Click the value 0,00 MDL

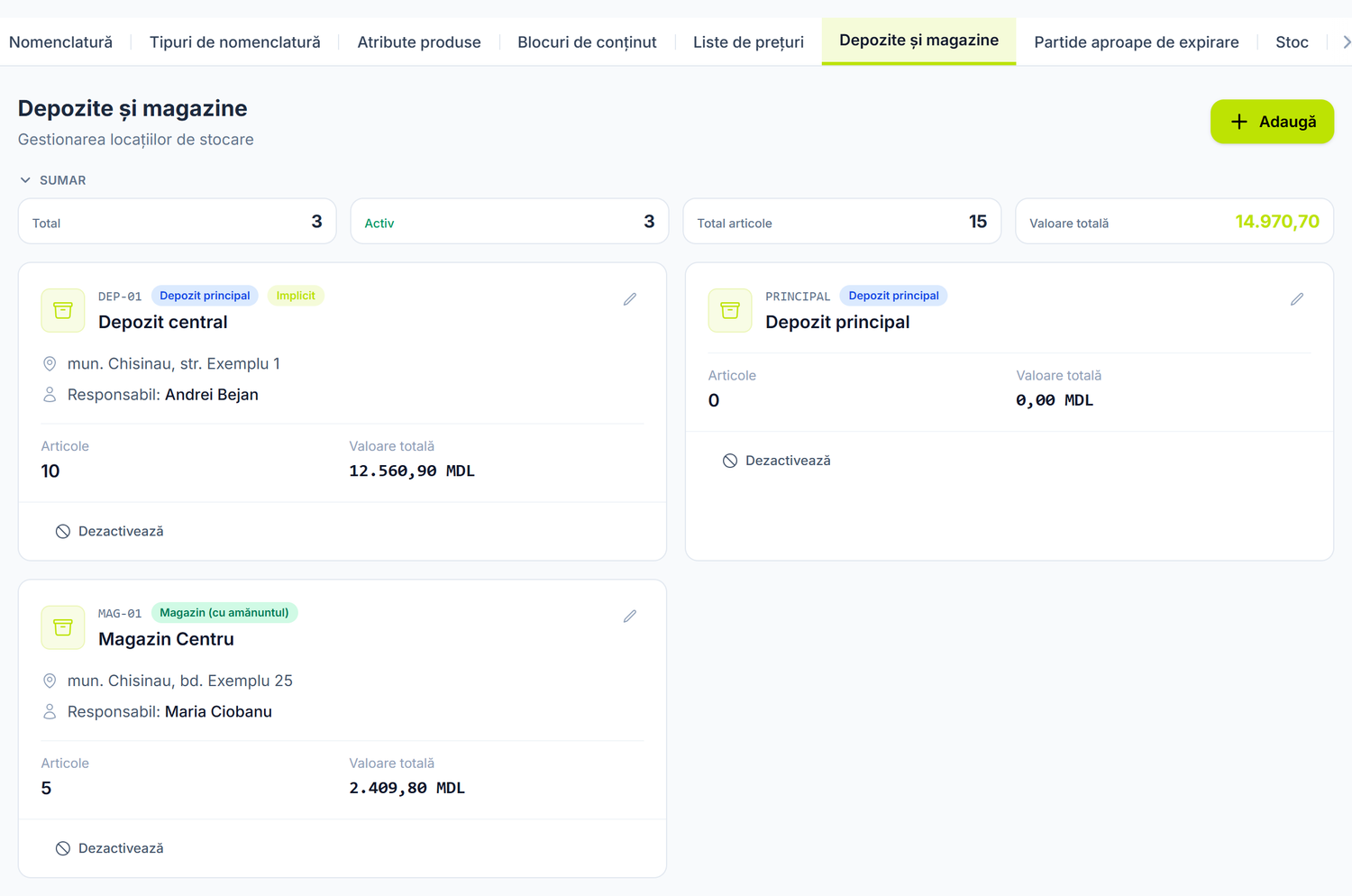(1055, 400)
